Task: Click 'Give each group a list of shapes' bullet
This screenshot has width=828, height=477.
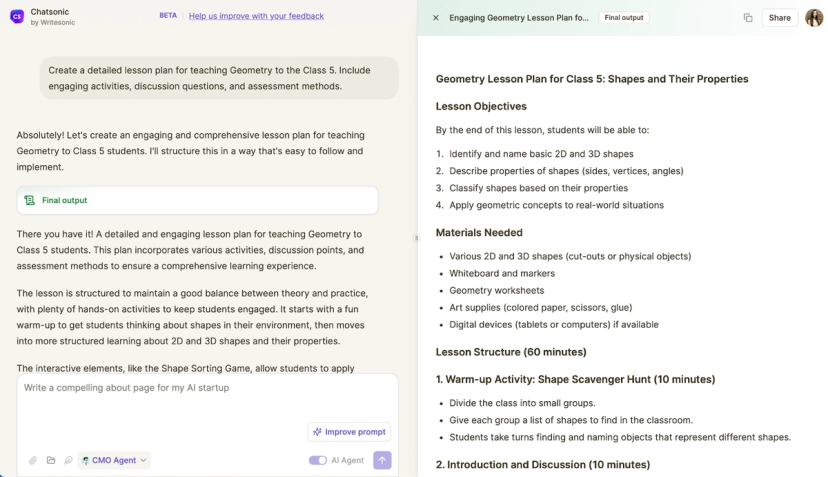Action: point(571,420)
